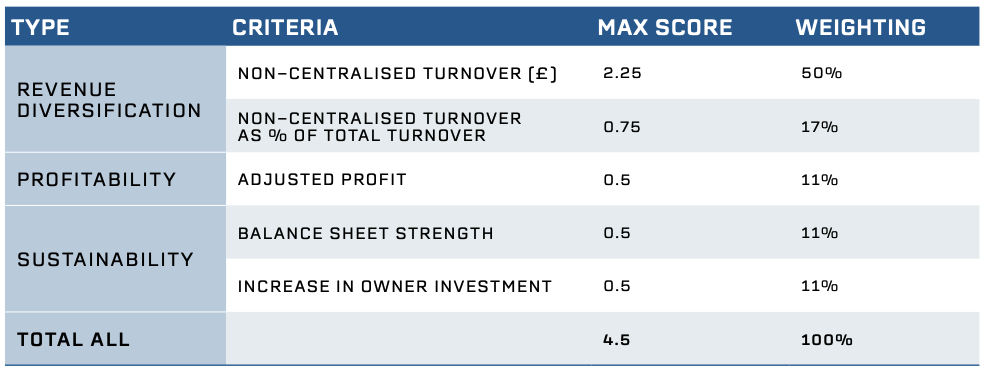Select the 4.5 total max score

pos(616,340)
